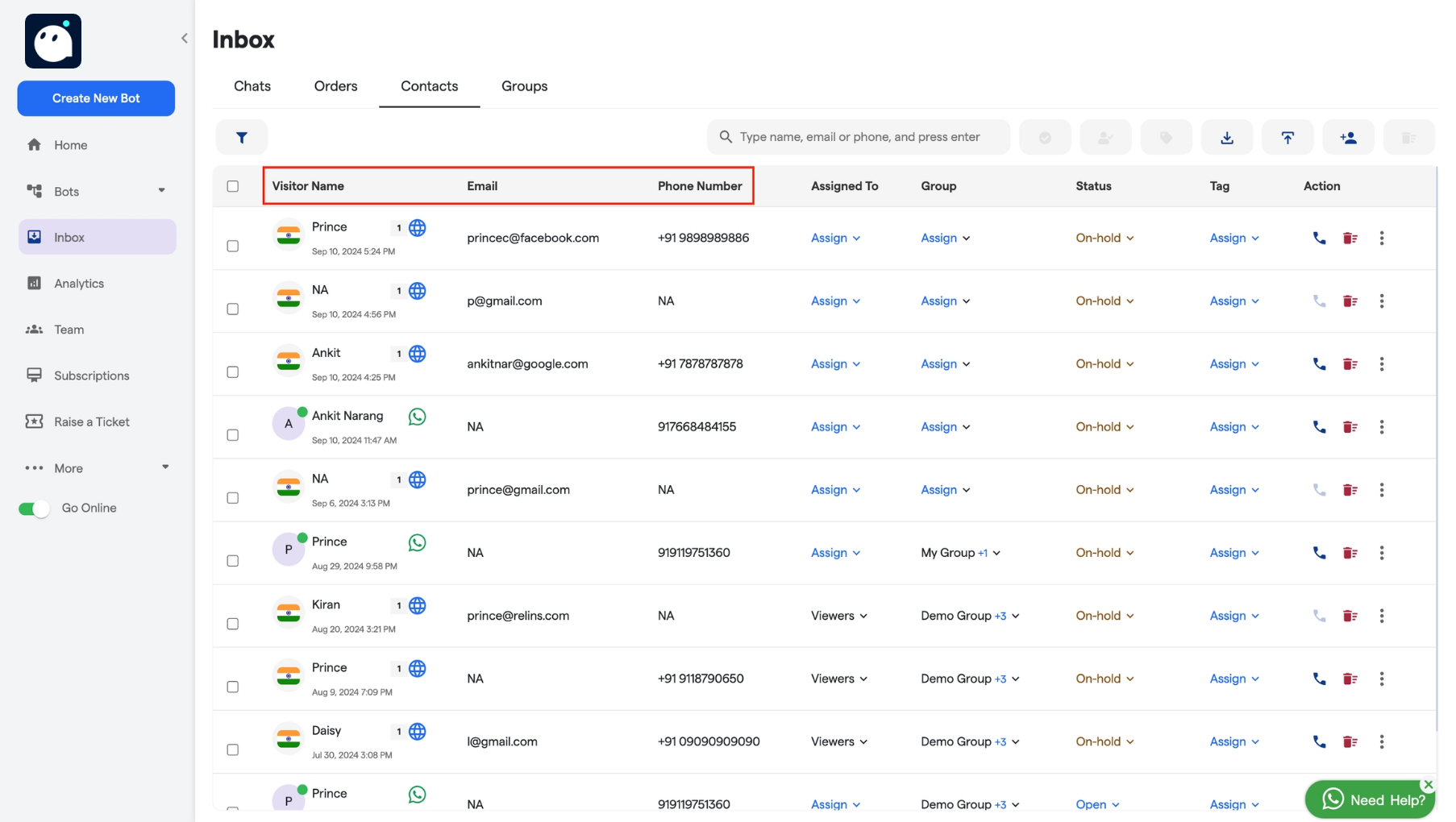Screen dimensions: 1456x822
Task: Click the search magnifier icon
Action: (x=726, y=137)
